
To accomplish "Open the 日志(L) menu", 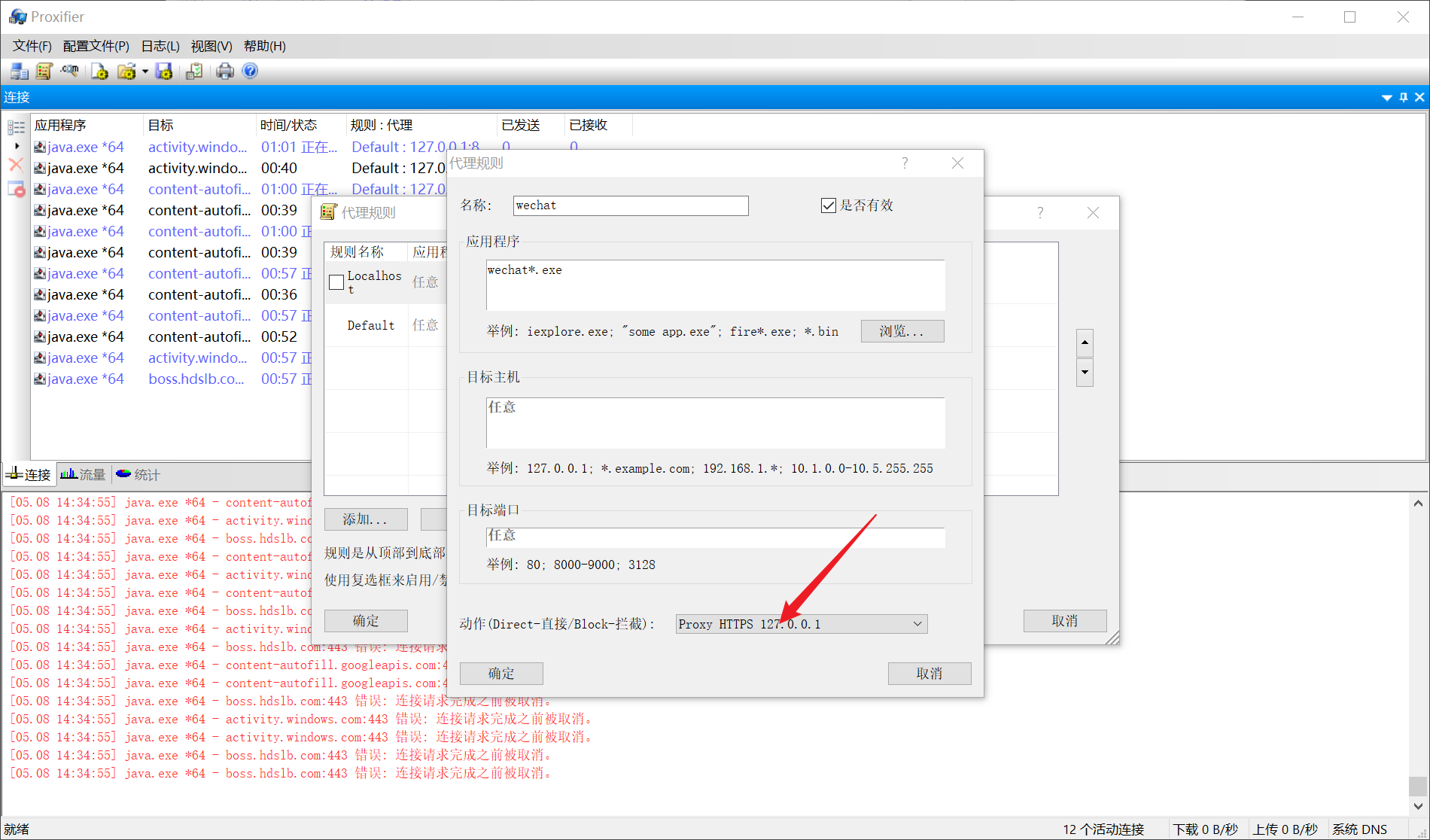I will click(x=158, y=46).
